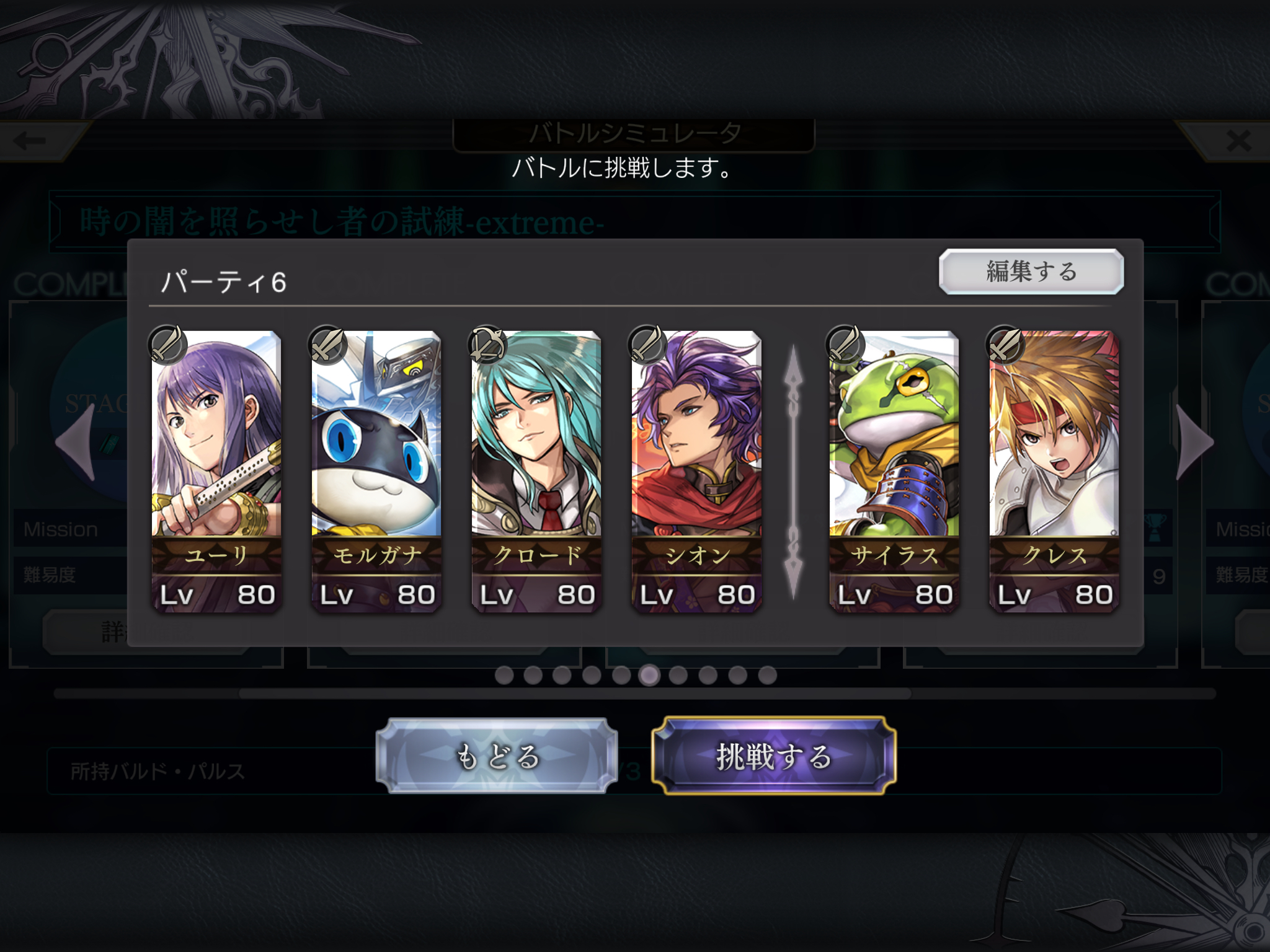Click the sword weapon icon on ユーリ's card
The image size is (1270, 952).
click(x=168, y=343)
